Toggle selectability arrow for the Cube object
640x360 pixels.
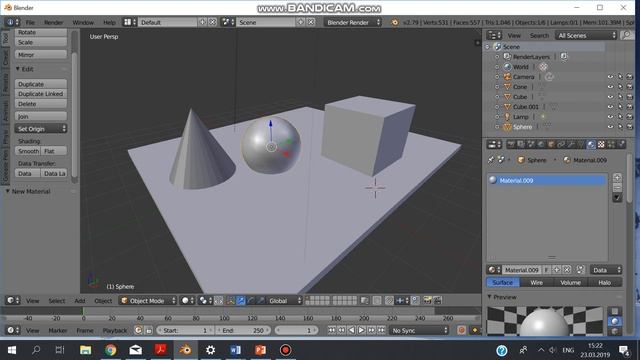pyautogui.click(x=620, y=97)
